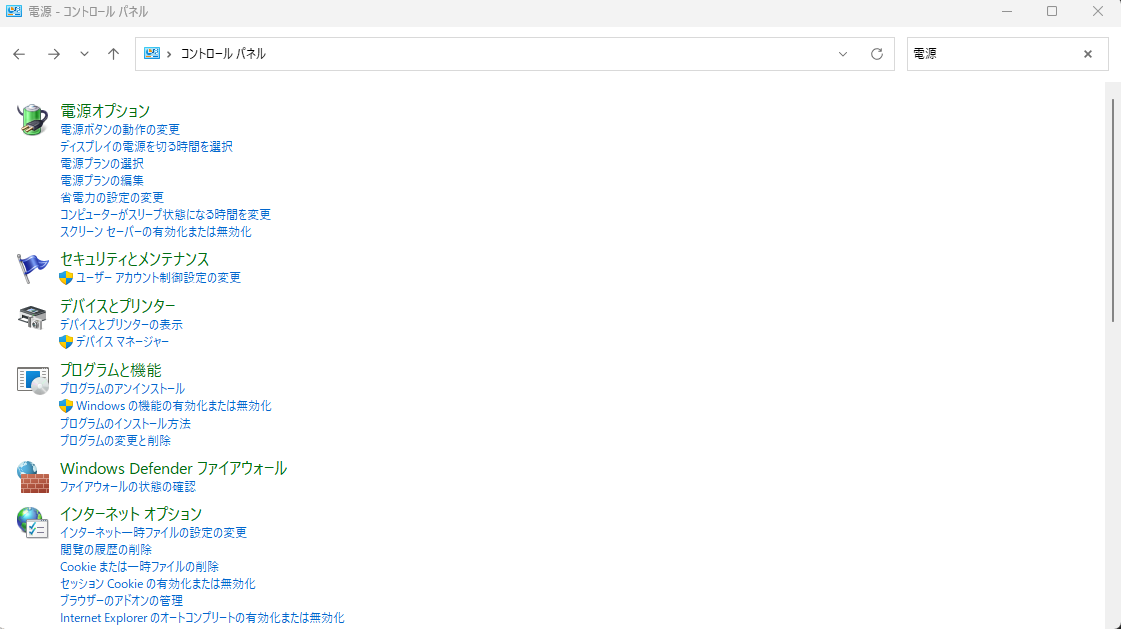Open Windows Defender ファイアウォール heading
Screen dimensions: 1121x629
(x=174, y=469)
